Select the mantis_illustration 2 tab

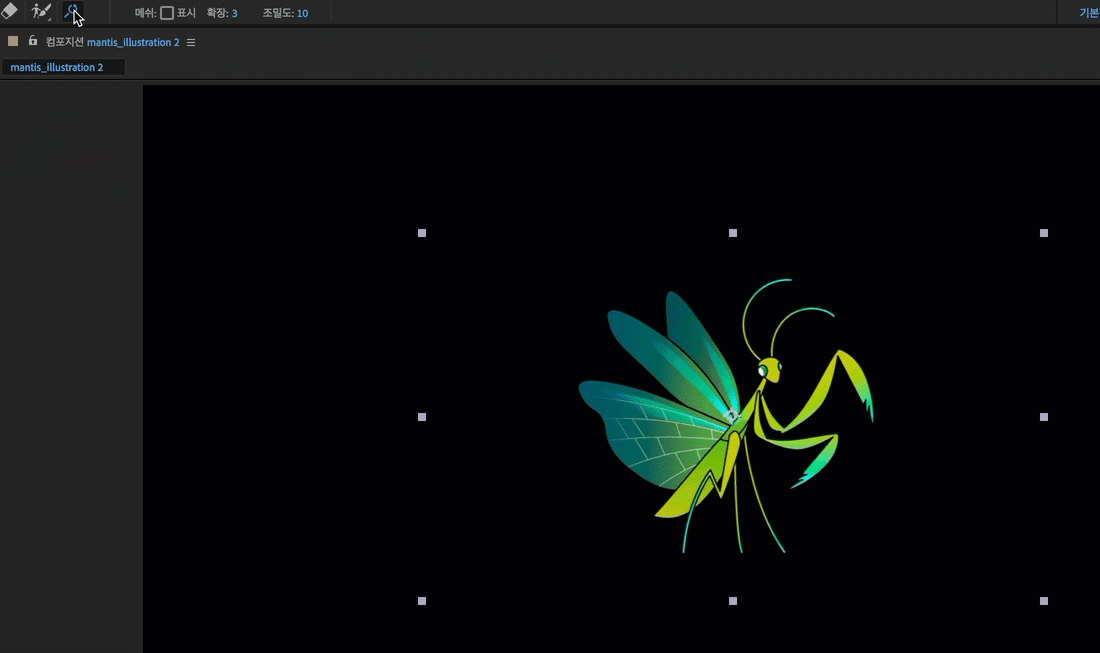click(57, 67)
